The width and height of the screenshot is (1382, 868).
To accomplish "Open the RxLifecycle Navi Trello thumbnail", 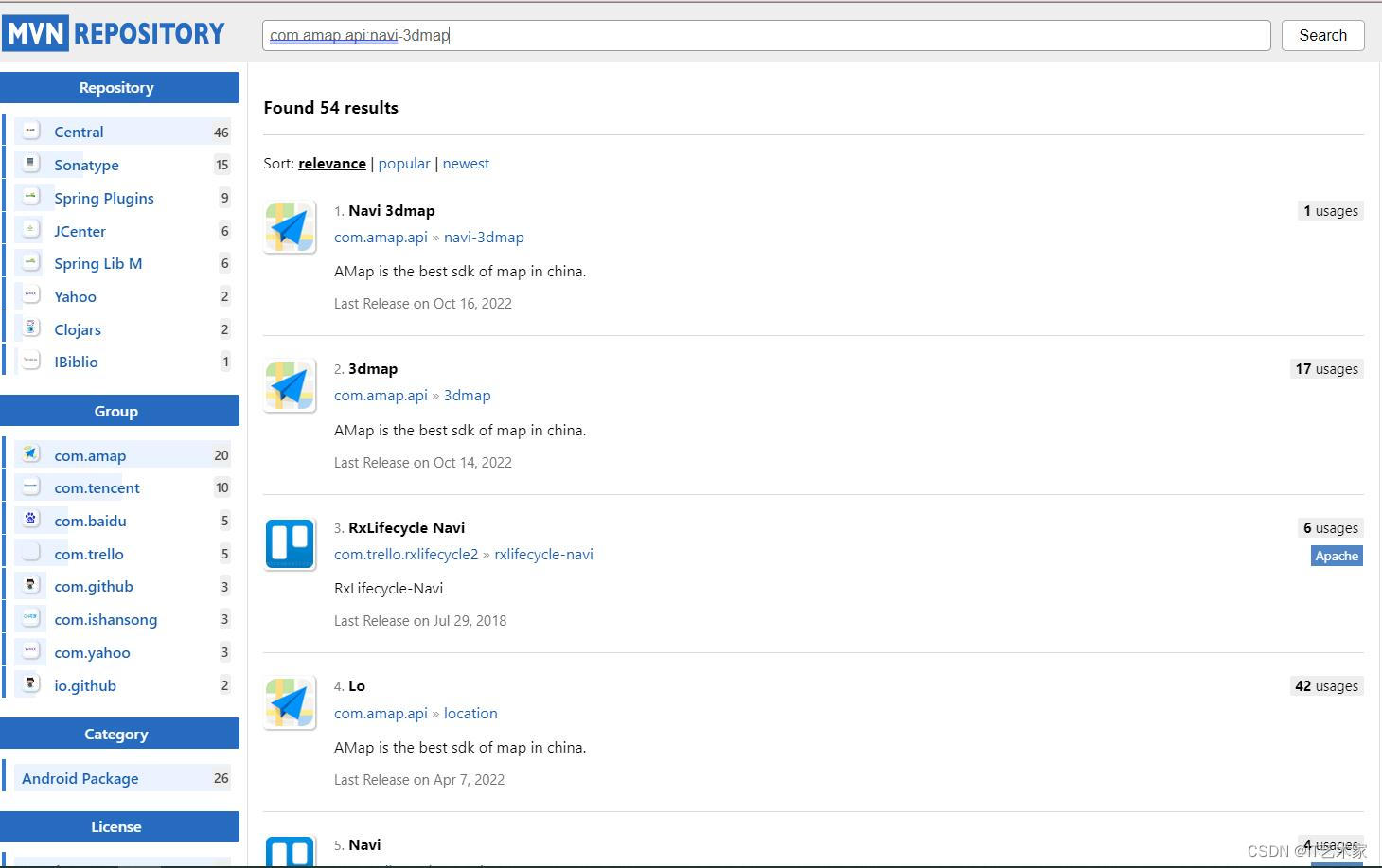I will 290,544.
